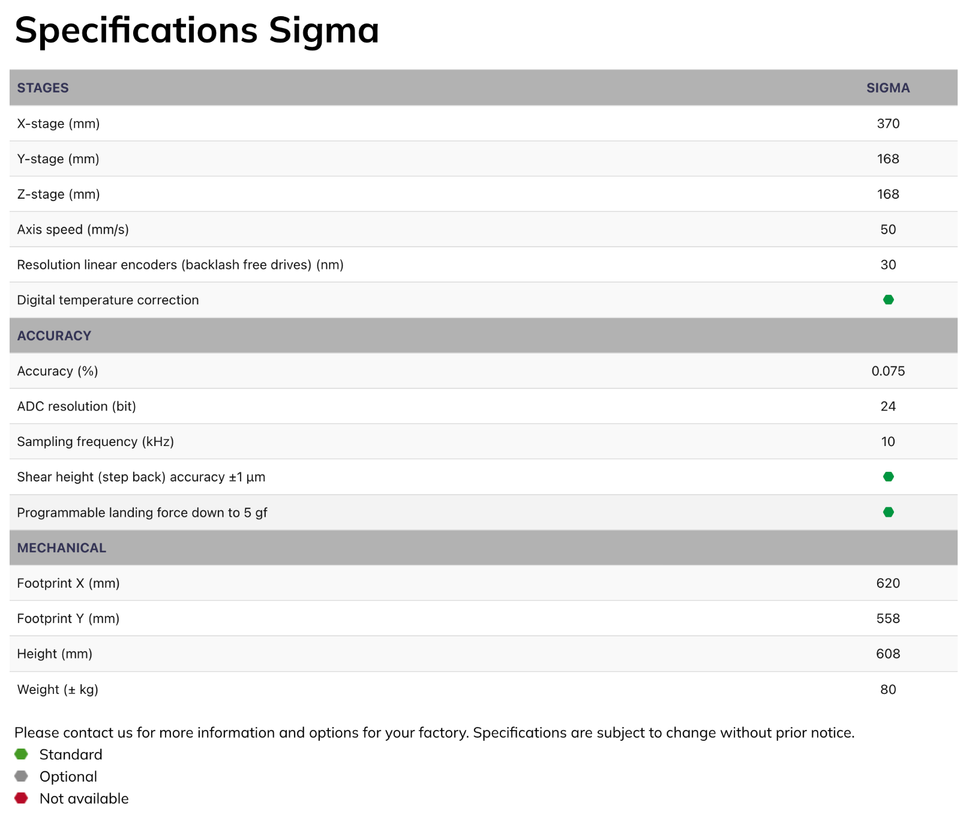
Task: Select the Accuracy (%) value 0.075
Action: click(888, 371)
